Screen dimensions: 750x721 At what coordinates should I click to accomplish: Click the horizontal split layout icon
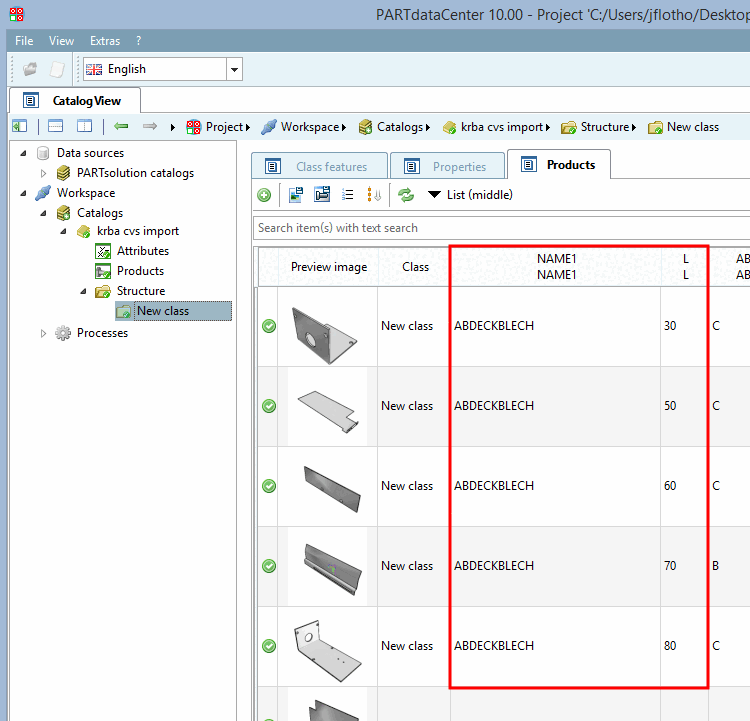55,126
